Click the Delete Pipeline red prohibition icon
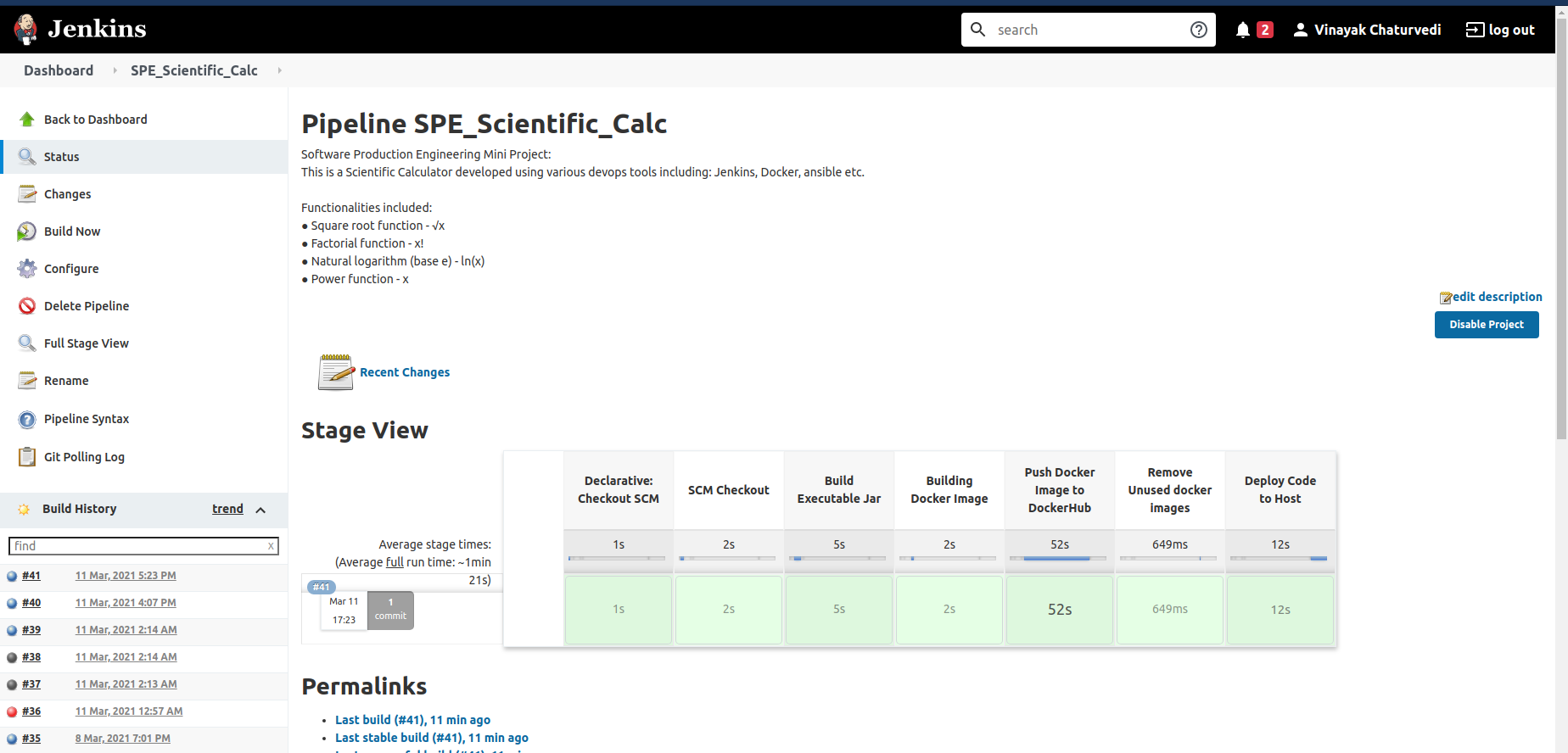The height and width of the screenshot is (753, 1568). (27, 306)
